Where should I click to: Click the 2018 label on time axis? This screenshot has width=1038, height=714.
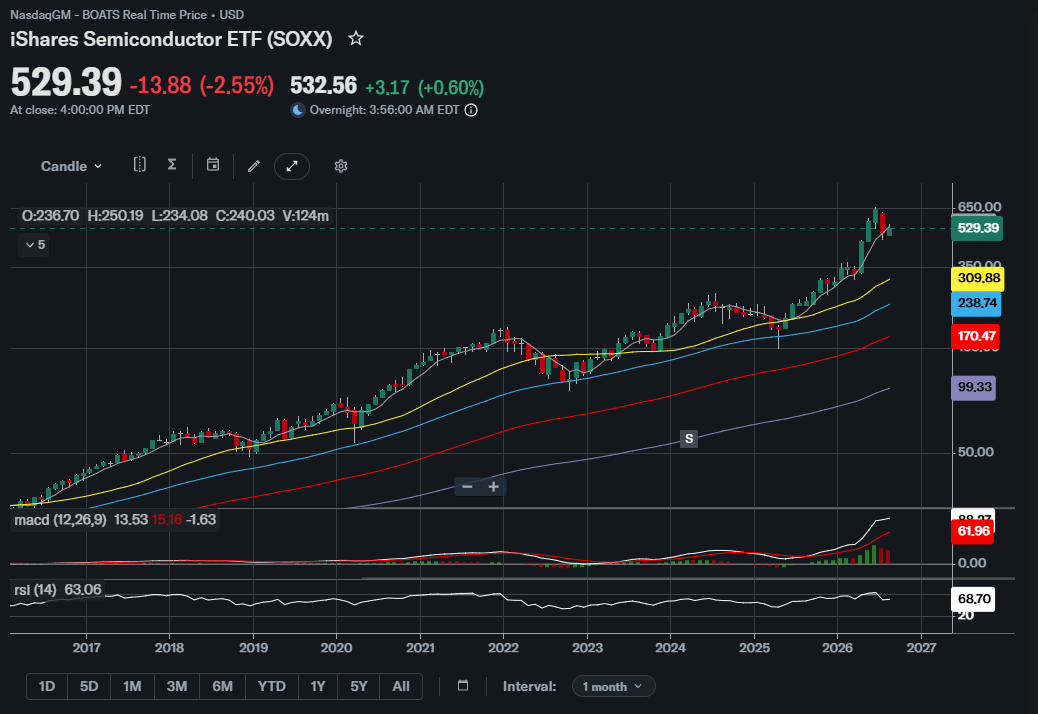coord(169,648)
